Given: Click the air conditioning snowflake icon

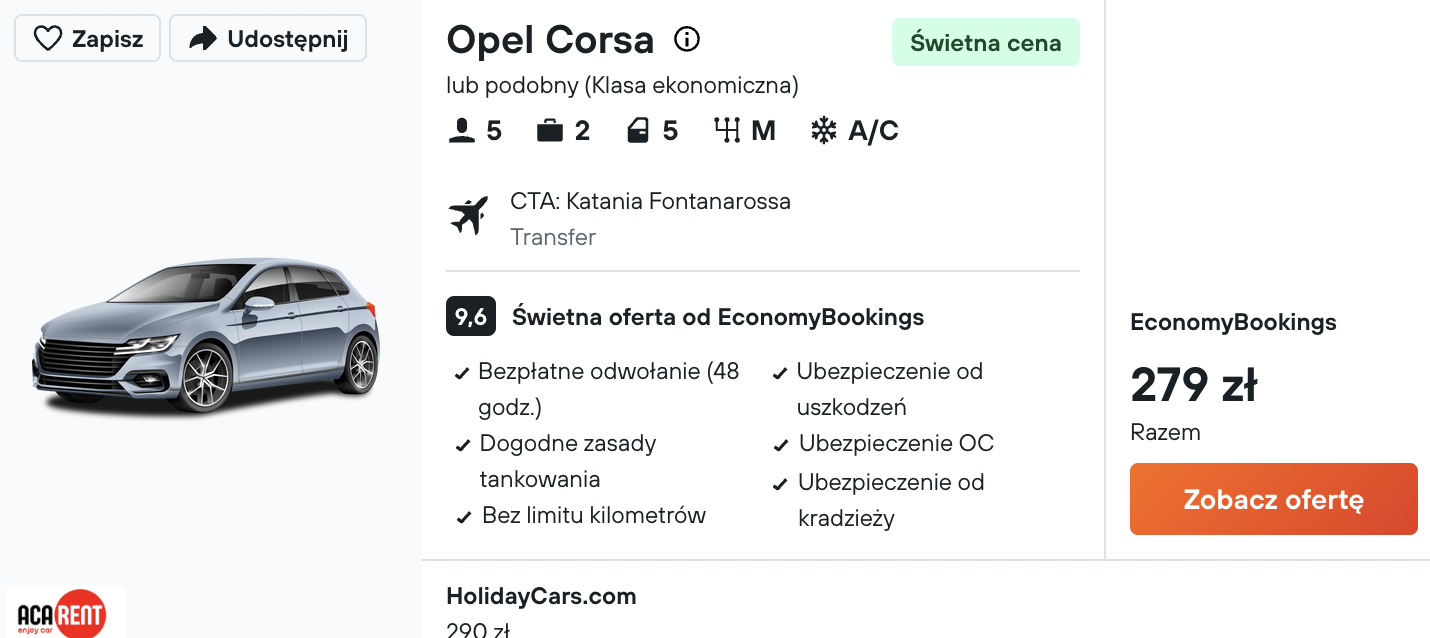Looking at the screenshot, I should coord(824,131).
